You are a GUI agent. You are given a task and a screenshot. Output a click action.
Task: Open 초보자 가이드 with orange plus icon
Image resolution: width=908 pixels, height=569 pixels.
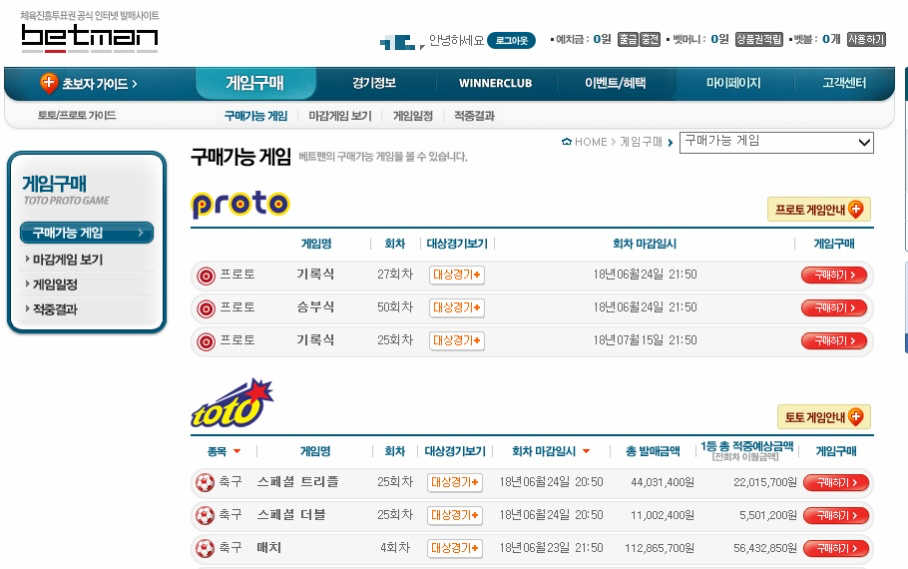[x=88, y=84]
